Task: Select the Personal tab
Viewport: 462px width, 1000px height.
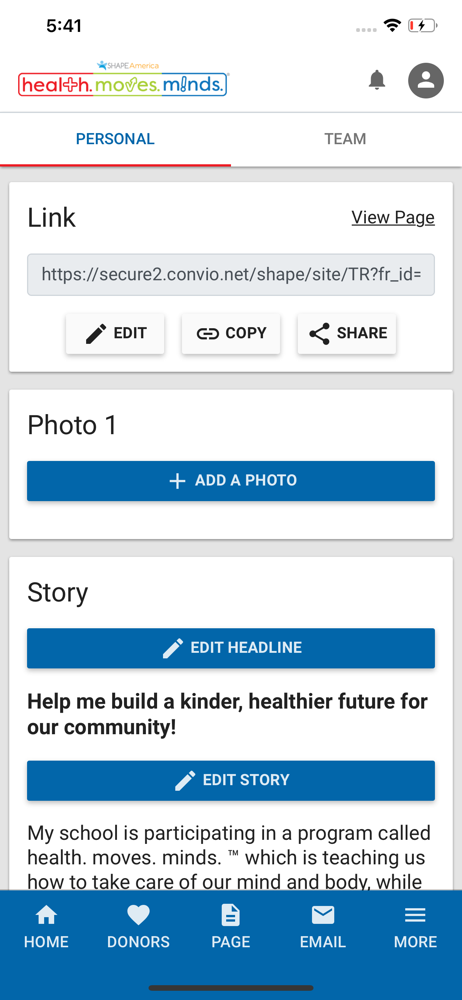Action: pyautogui.click(x=116, y=139)
